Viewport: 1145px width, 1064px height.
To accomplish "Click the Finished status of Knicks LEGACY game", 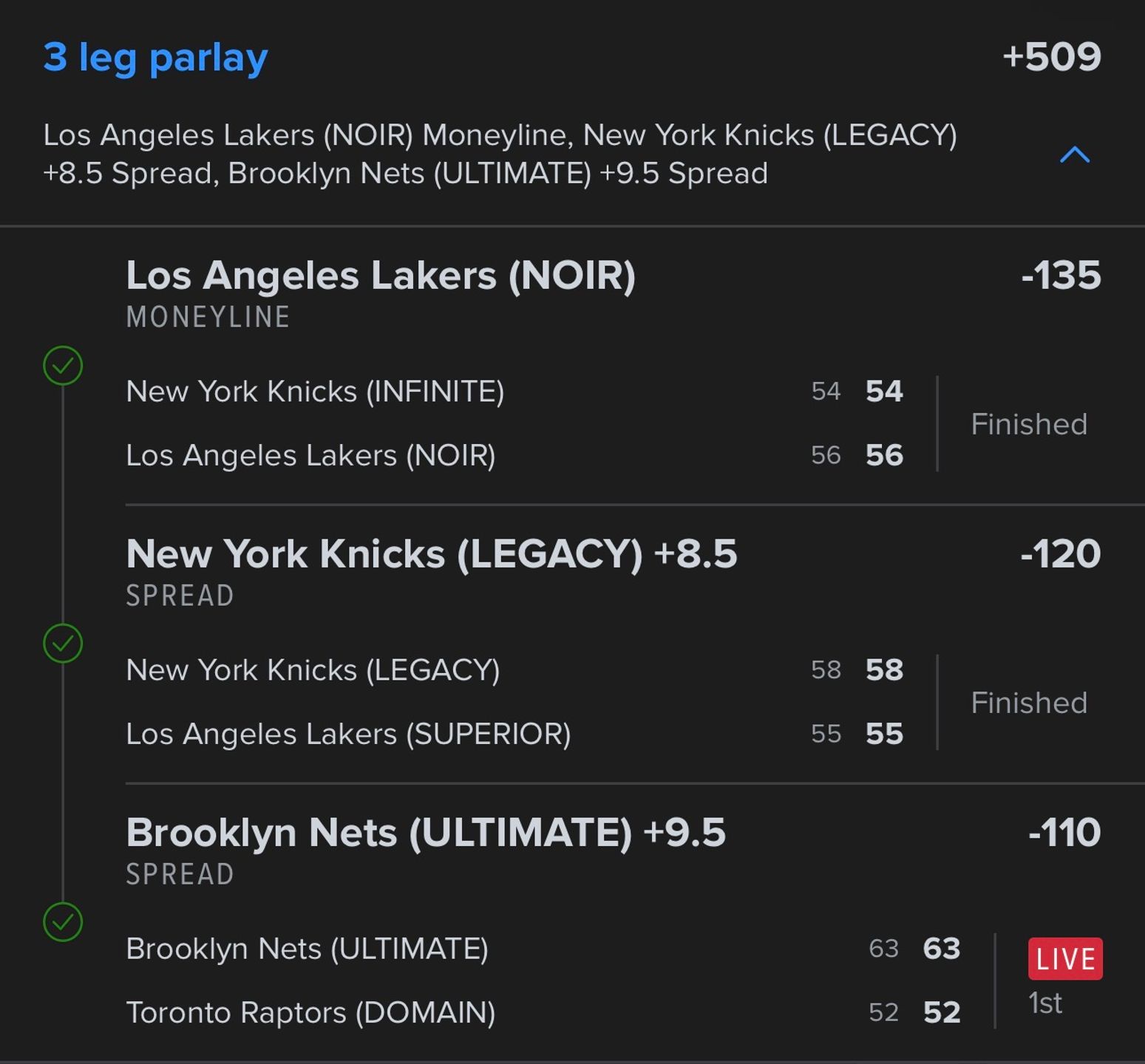I will pos(1029,703).
